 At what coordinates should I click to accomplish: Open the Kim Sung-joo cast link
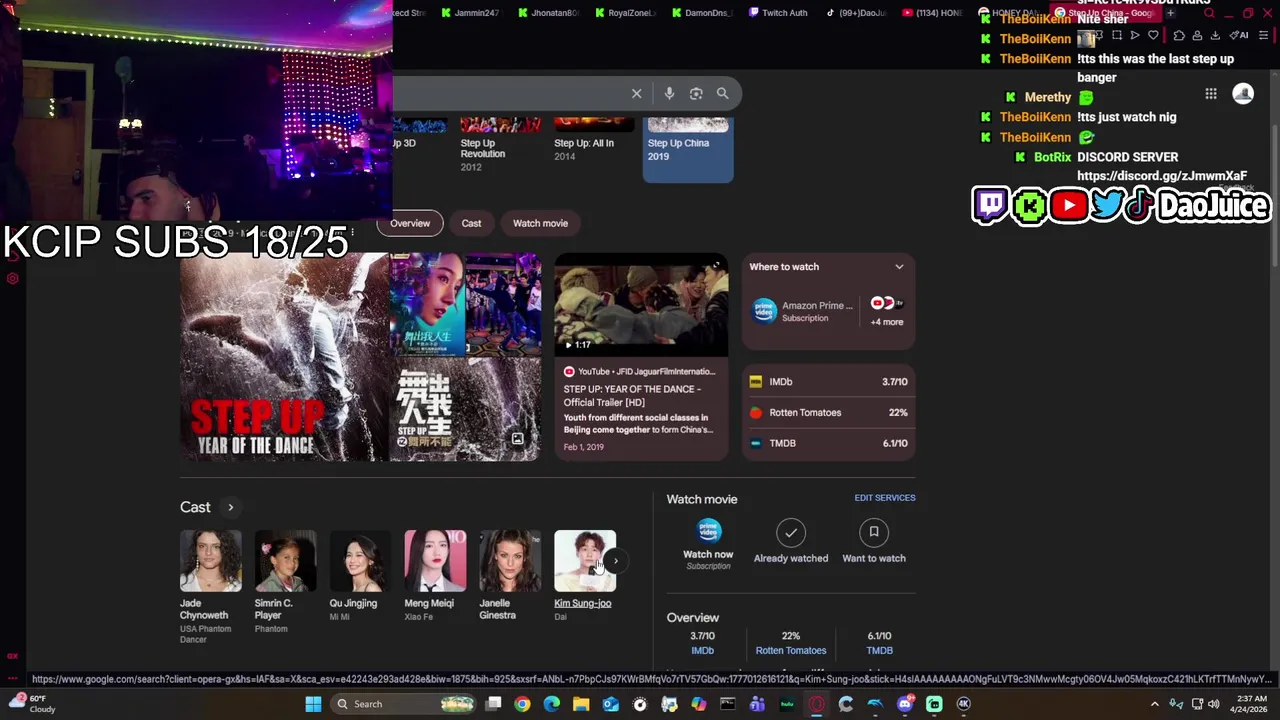tap(583, 603)
